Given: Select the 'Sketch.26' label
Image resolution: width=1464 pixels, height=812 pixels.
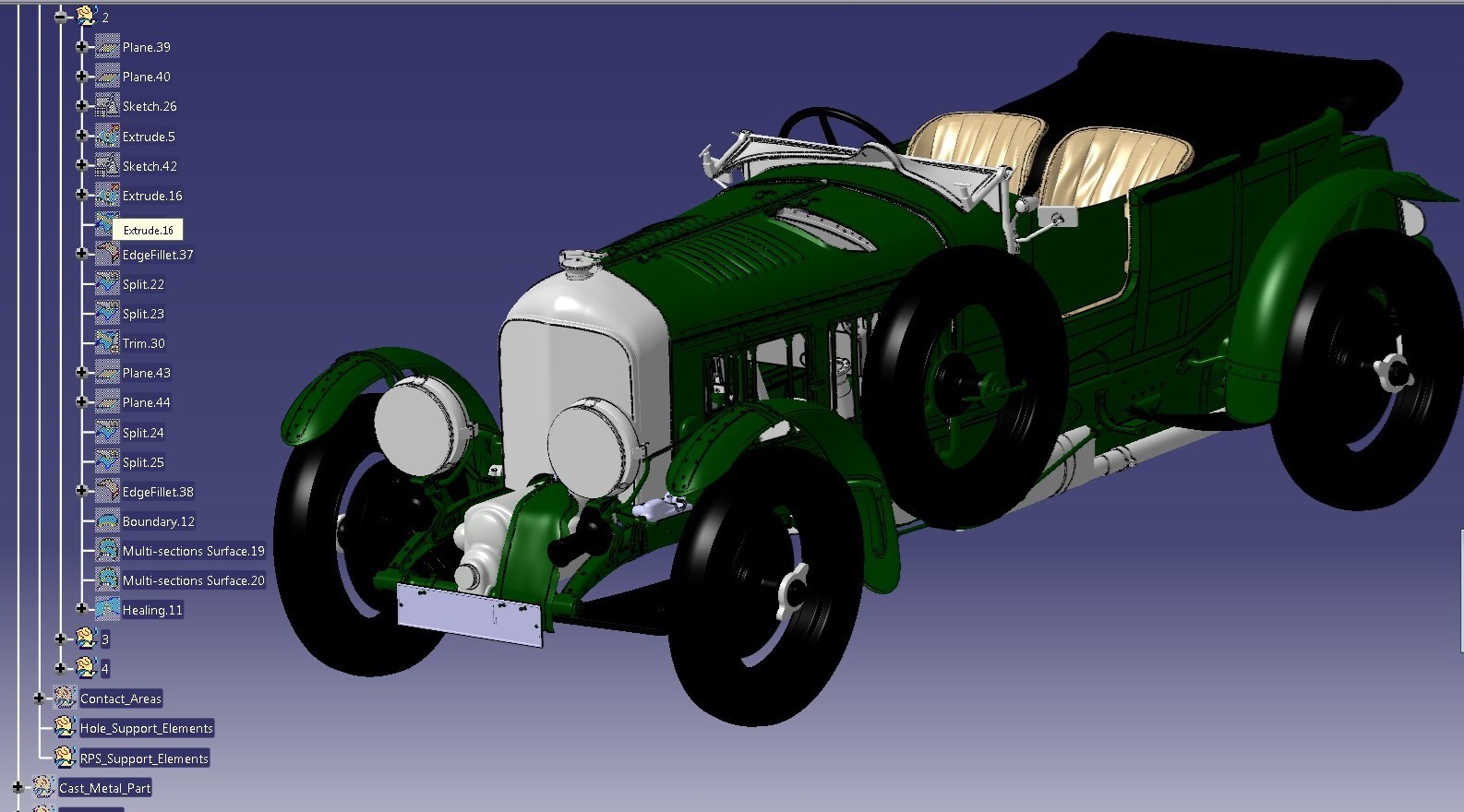Looking at the screenshot, I should [x=150, y=106].
